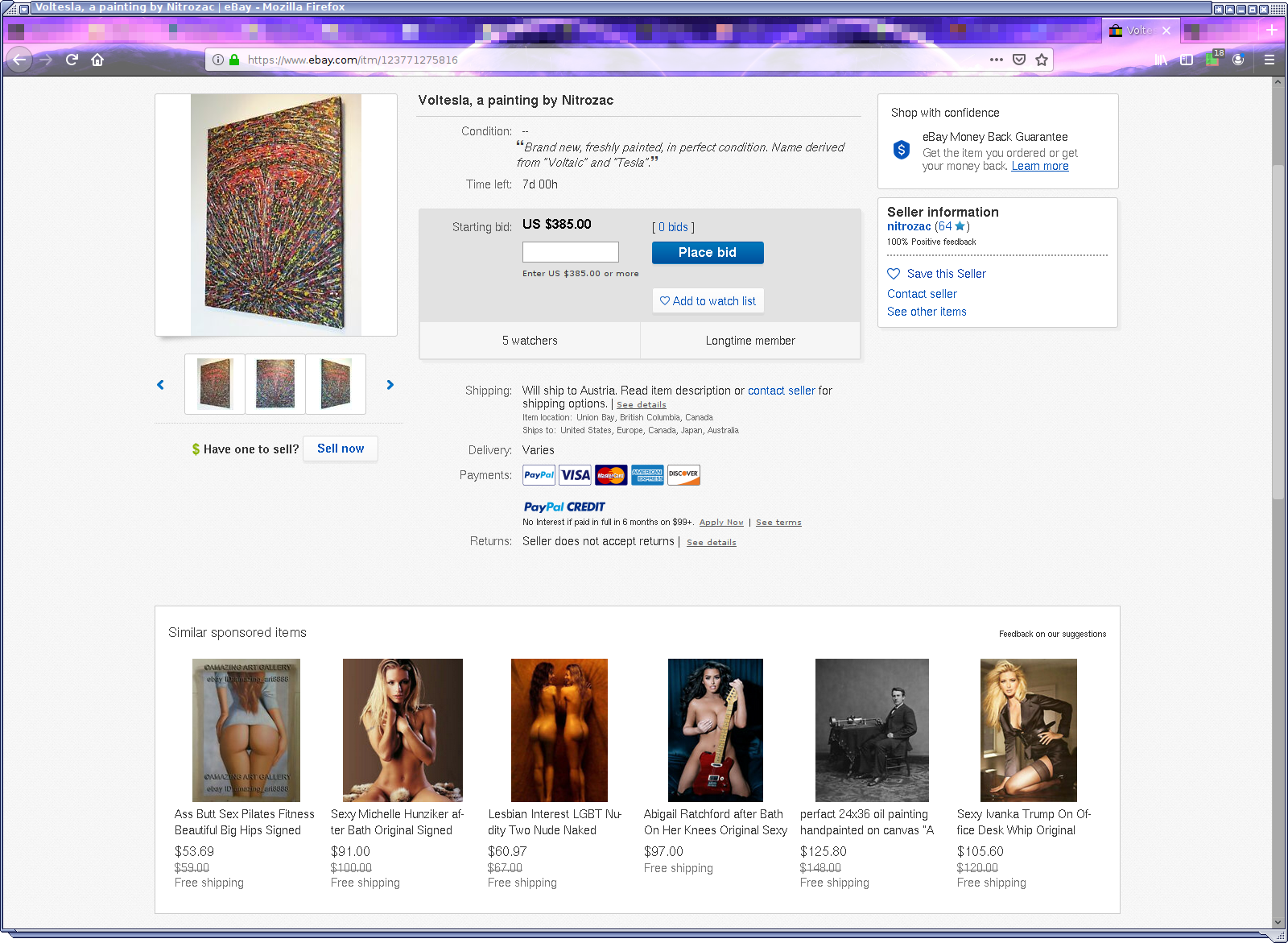Select the second painting thumbnail
1288x943 pixels.
pos(275,384)
